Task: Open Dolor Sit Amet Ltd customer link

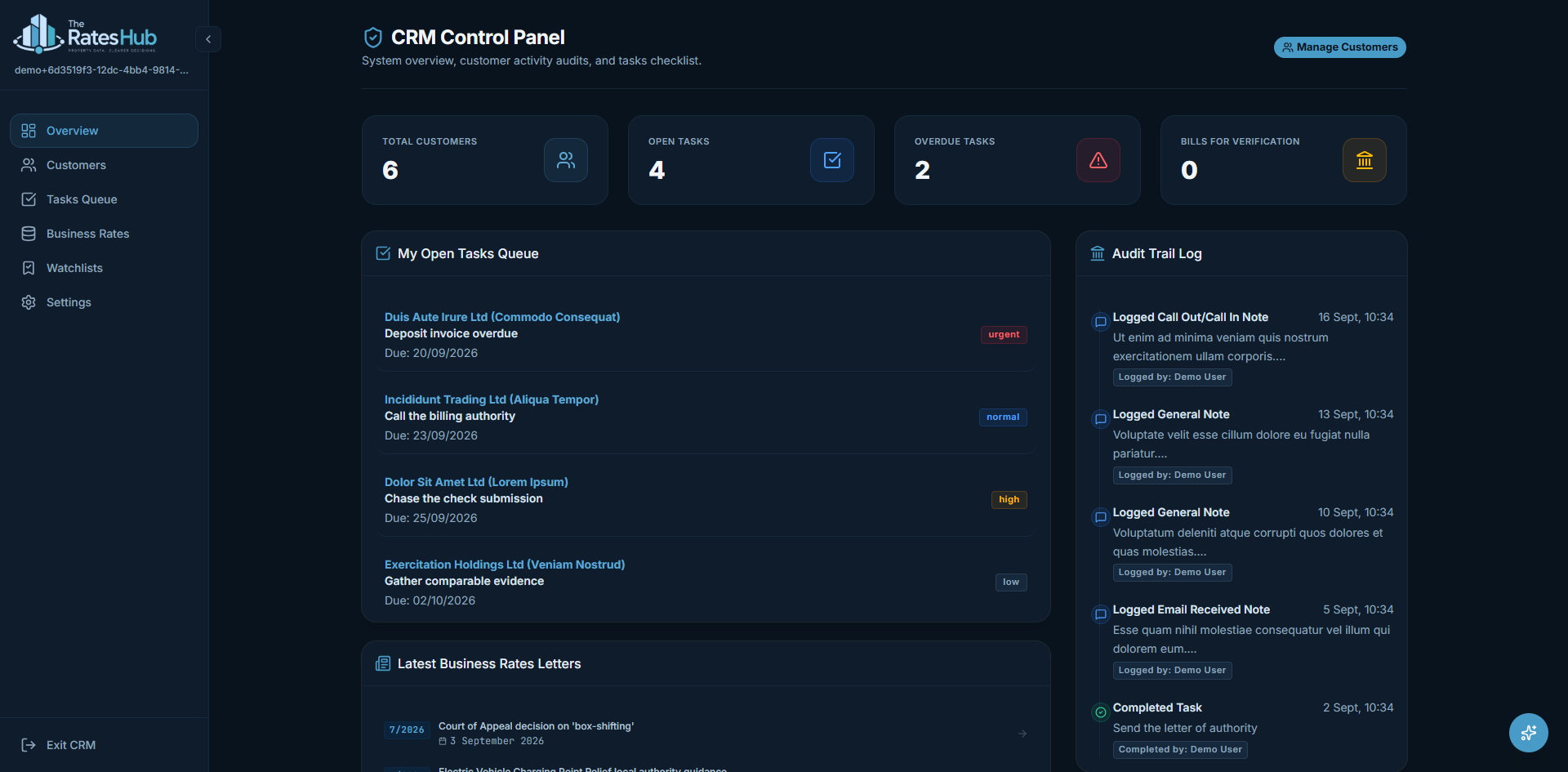Action: tap(476, 482)
